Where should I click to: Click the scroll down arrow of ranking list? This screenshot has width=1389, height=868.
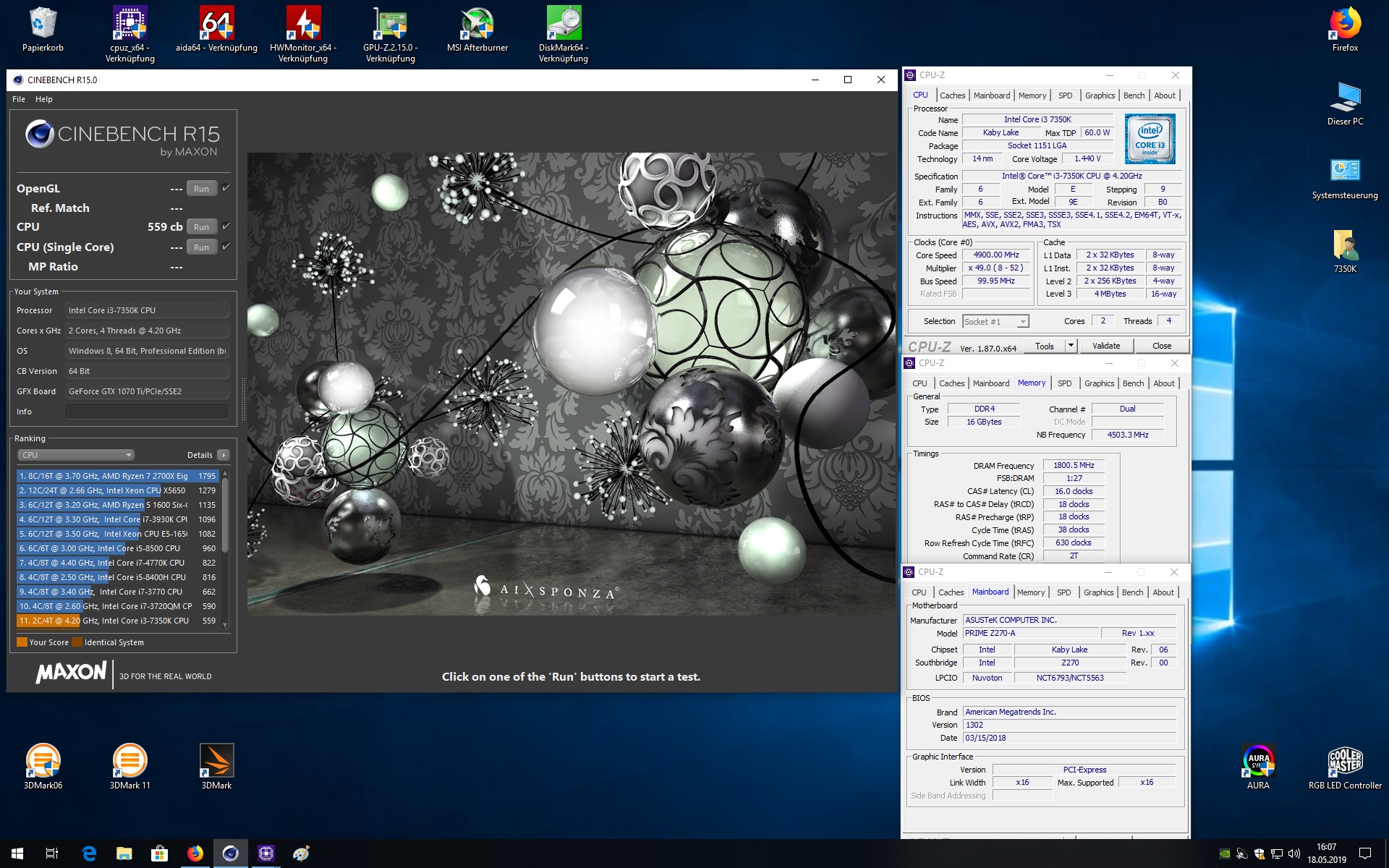[x=225, y=625]
